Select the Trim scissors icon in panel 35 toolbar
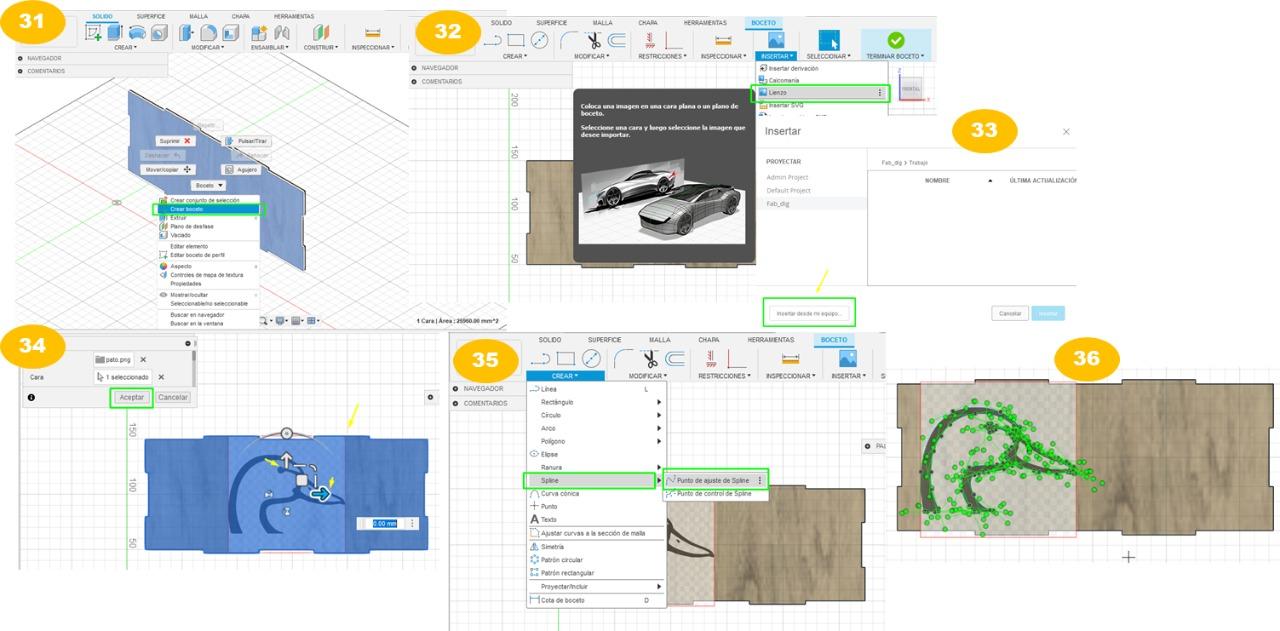The width and height of the screenshot is (1280, 631). click(x=651, y=360)
